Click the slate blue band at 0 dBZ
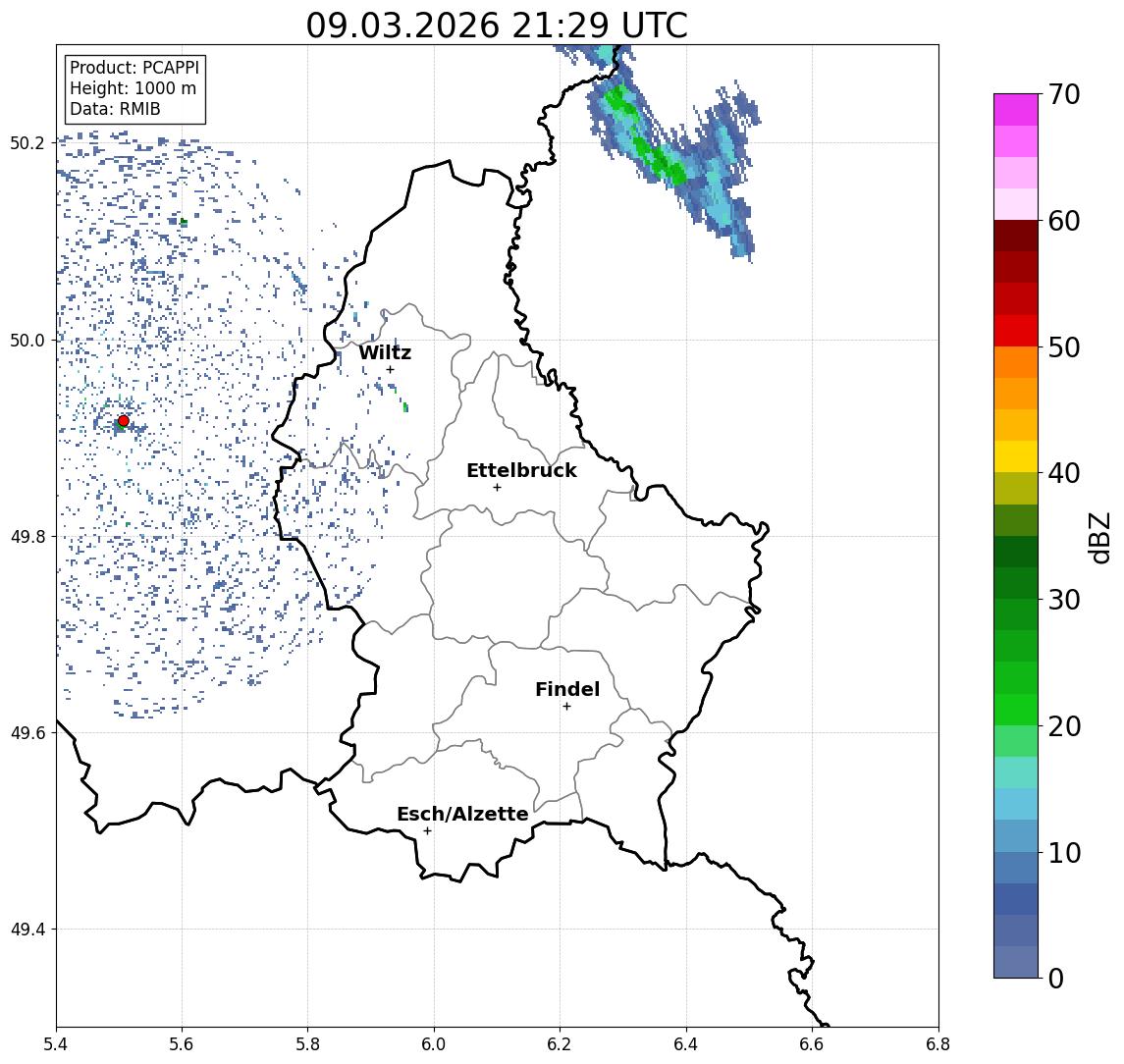1124x1064 pixels. 1016,962
